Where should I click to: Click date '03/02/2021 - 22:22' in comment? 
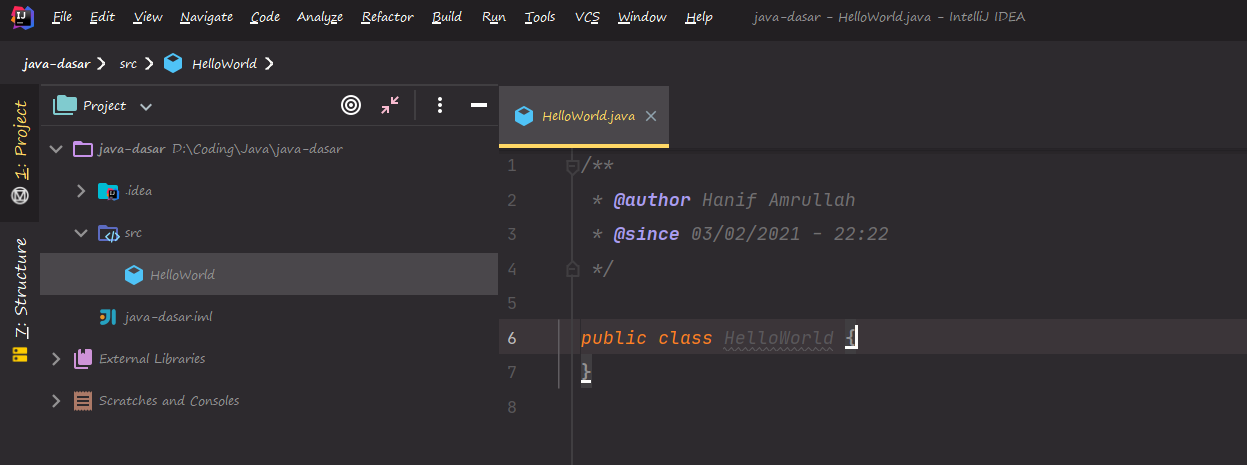[x=790, y=235]
